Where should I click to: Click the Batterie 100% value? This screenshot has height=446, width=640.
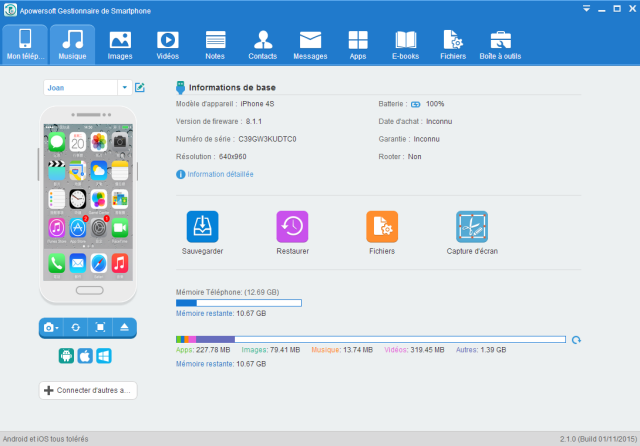coord(435,104)
